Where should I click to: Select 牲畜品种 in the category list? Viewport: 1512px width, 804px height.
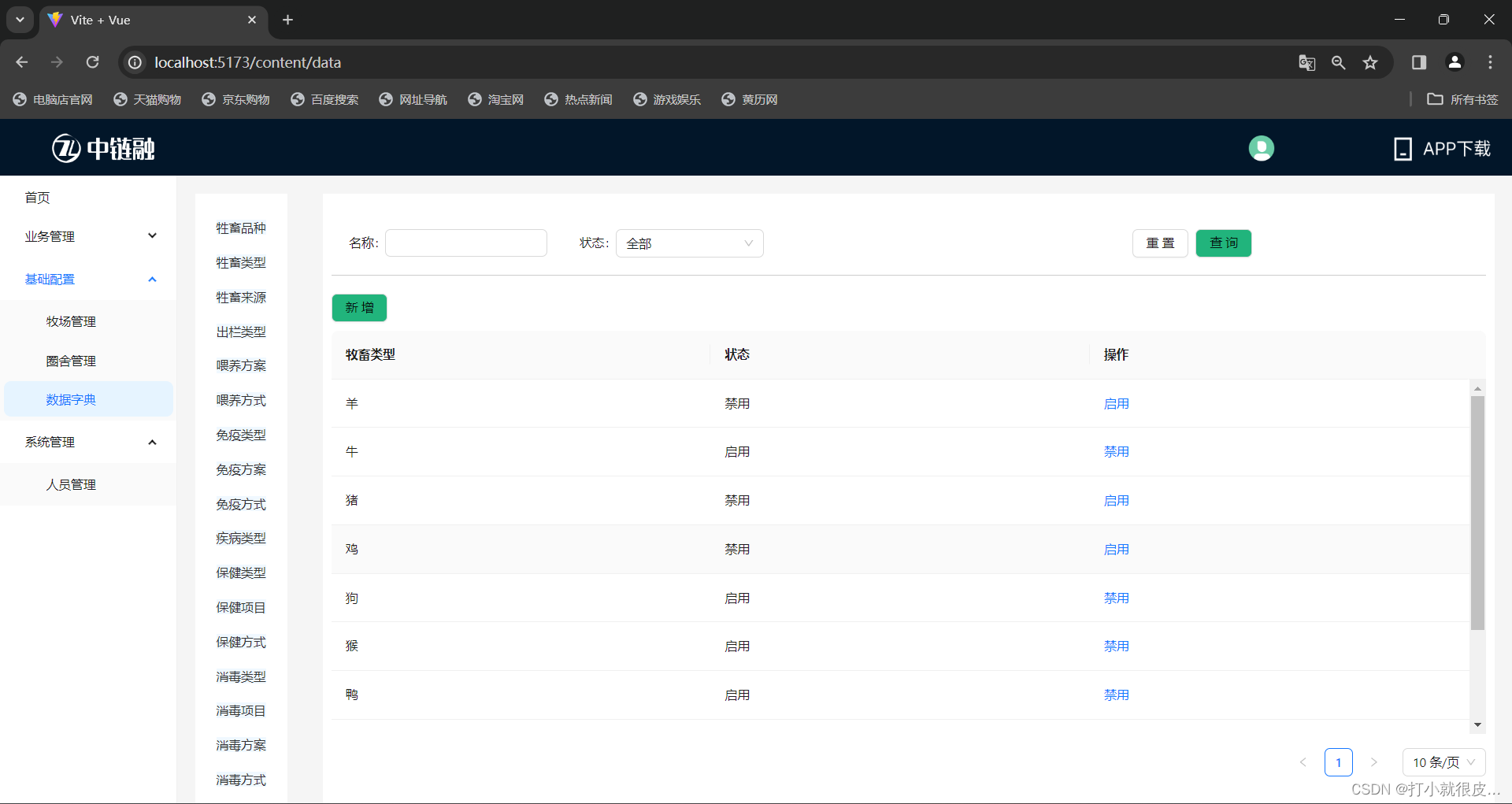pos(241,228)
